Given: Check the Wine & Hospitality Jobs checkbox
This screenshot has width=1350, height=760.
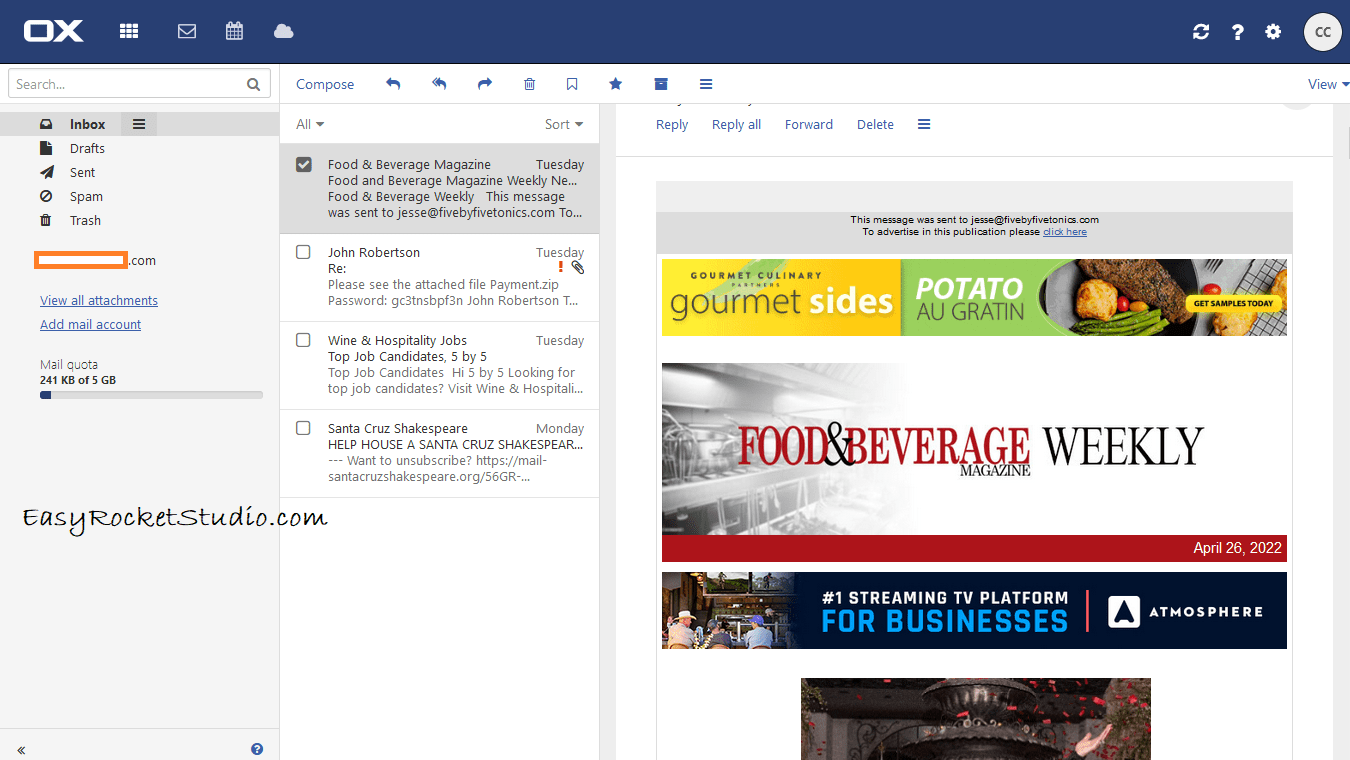Looking at the screenshot, I should point(304,340).
